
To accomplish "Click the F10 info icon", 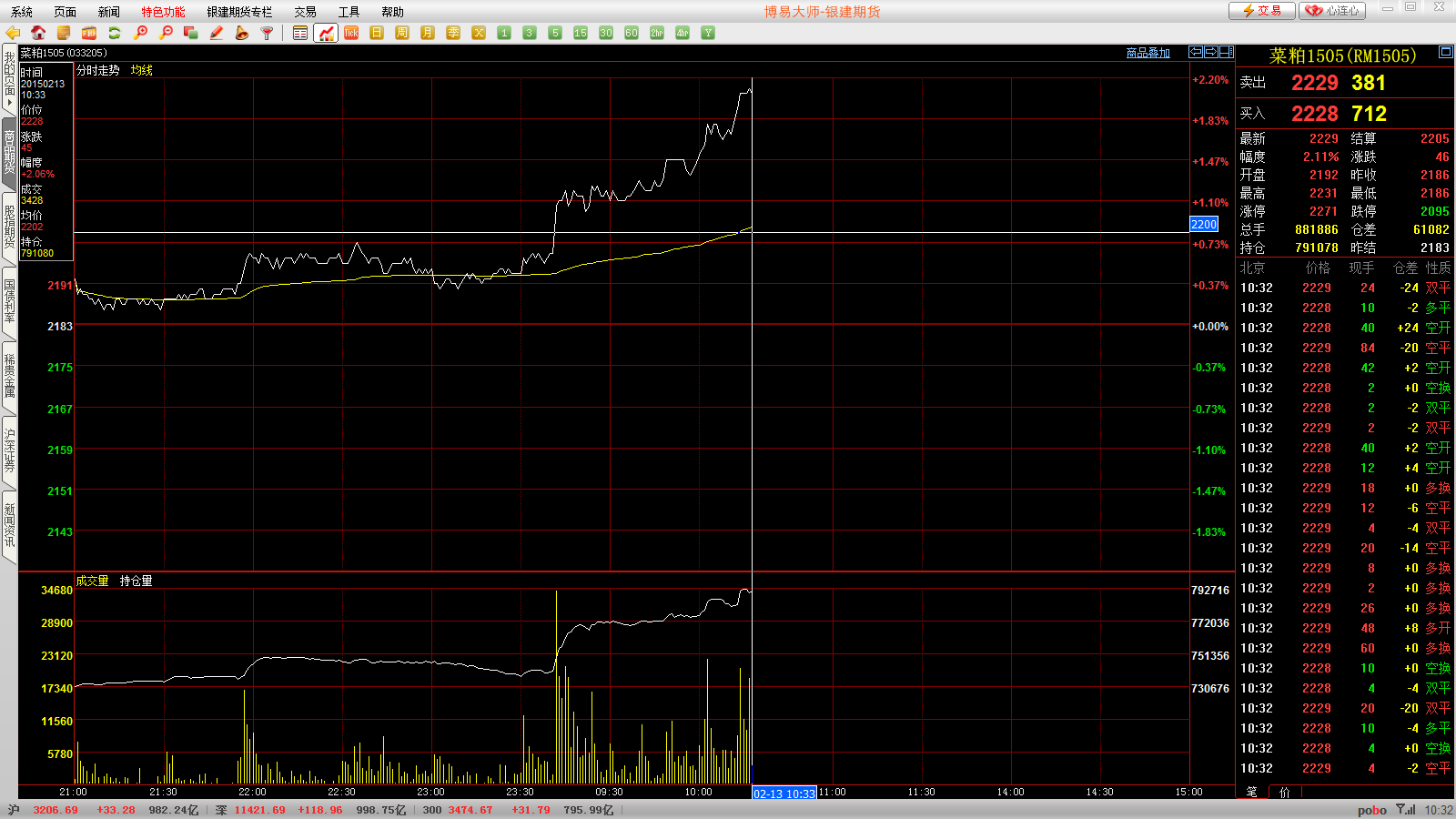I will 89,33.
